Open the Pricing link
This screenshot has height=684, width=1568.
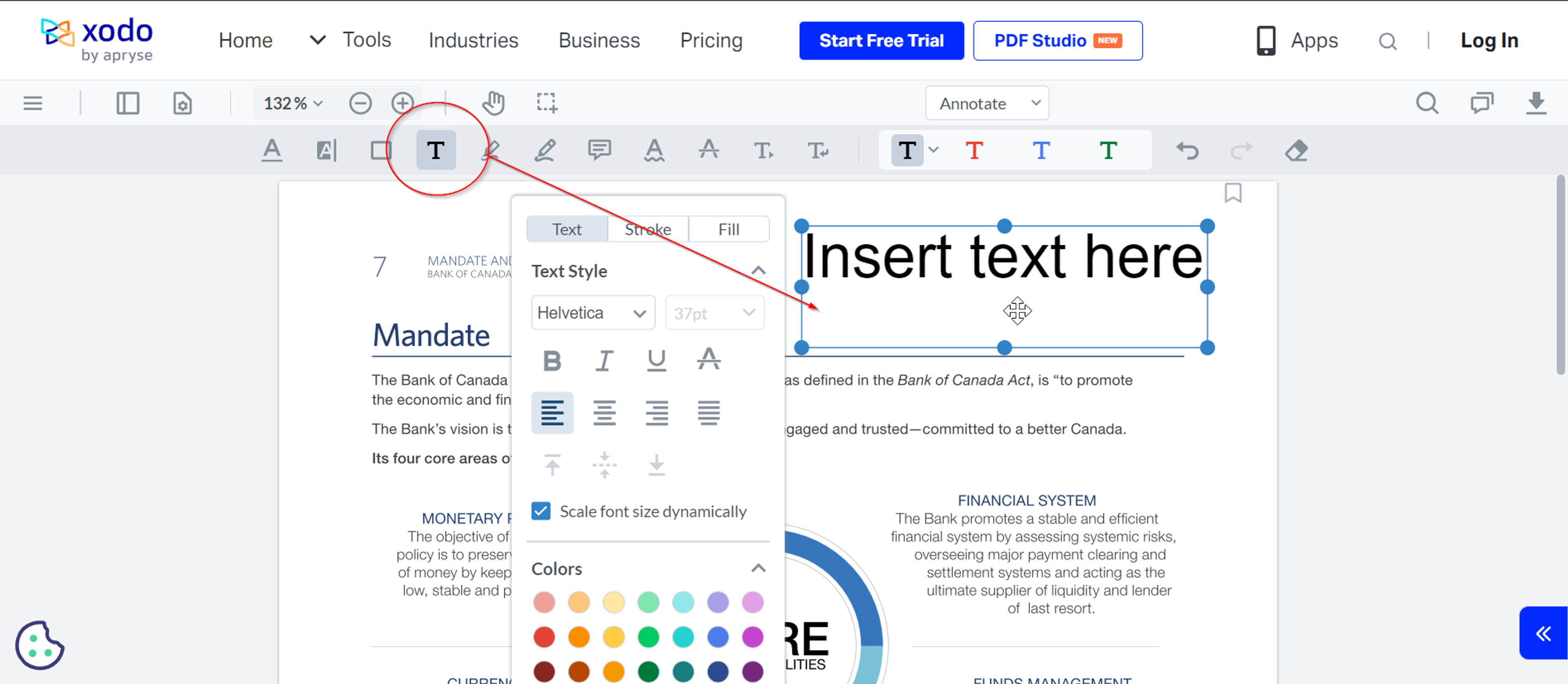(x=711, y=41)
